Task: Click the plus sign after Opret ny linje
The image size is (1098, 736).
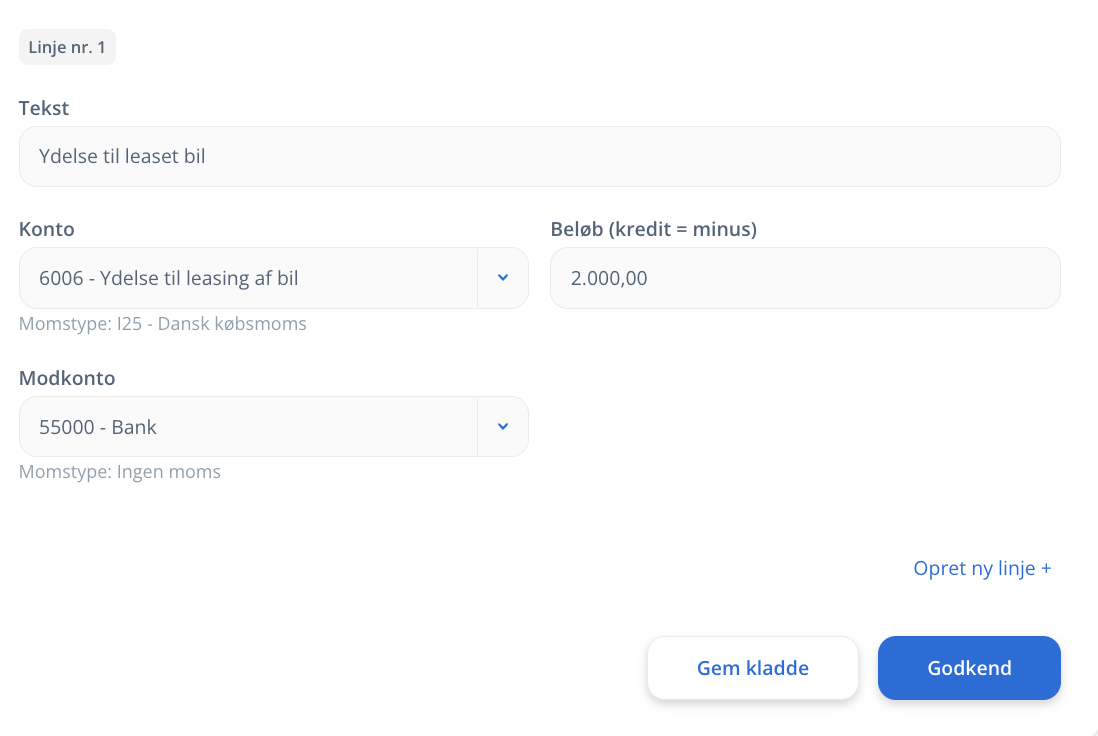Action: (x=1046, y=569)
